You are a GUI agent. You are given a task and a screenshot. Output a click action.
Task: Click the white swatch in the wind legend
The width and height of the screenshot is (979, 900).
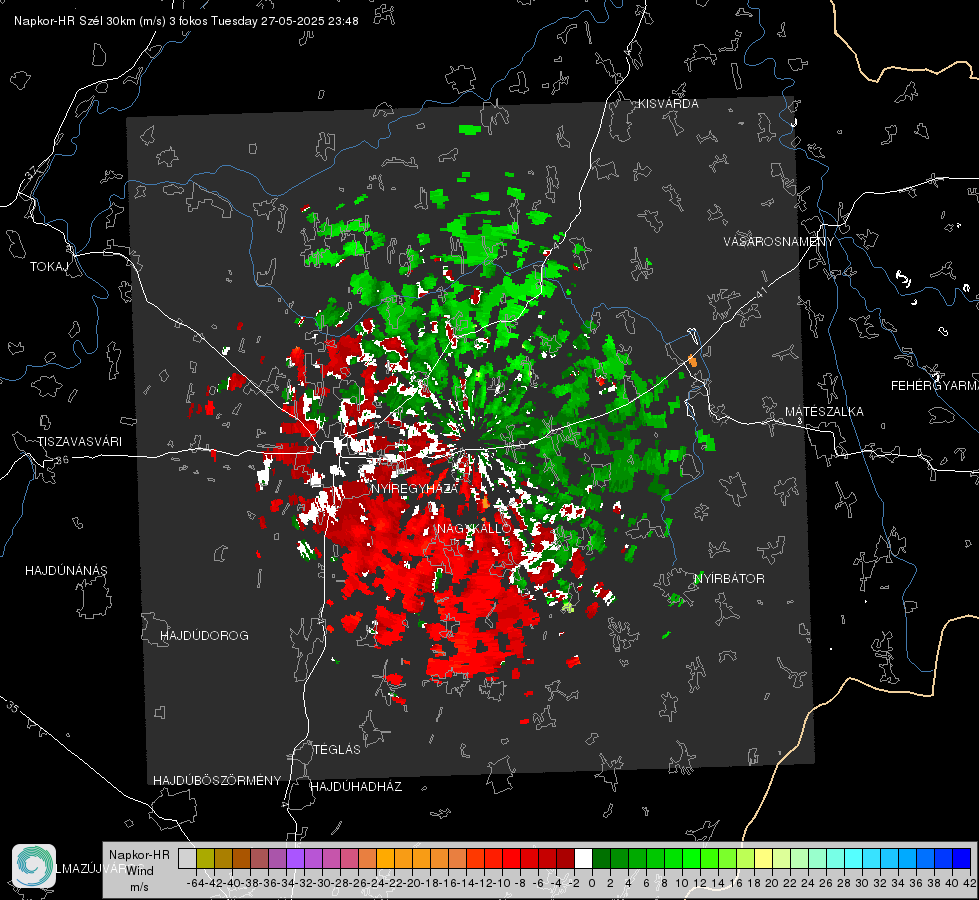pos(583,858)
